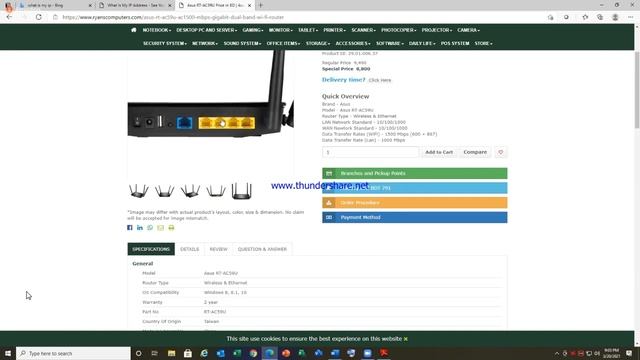Screen dimensions: 640x360
Task: Refresh the current page
Action: (38, 17)
